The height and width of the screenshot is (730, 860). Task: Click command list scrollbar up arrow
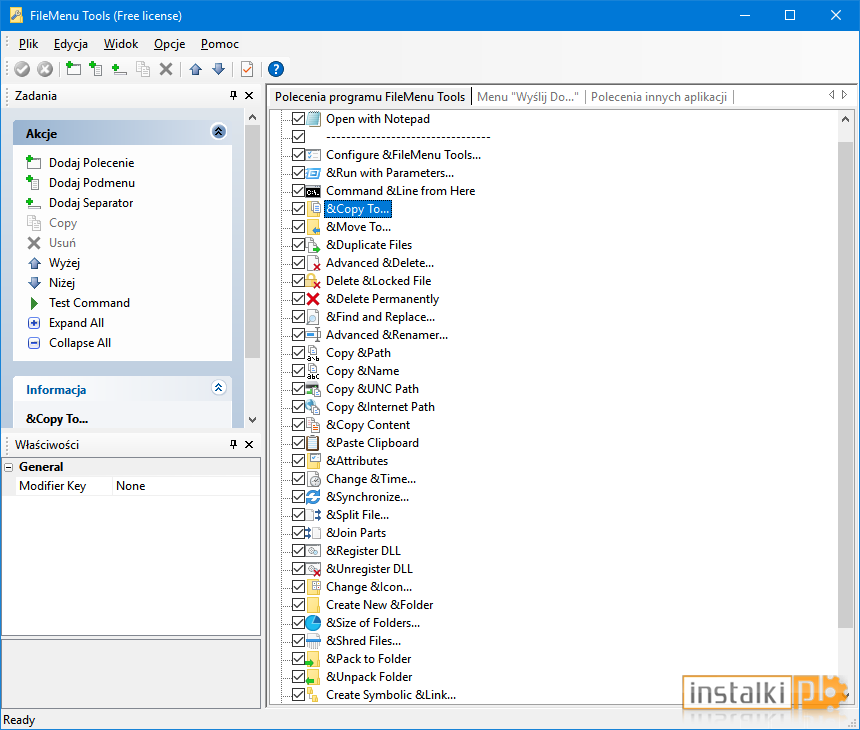pyautogui.click(x=845, y=119)
